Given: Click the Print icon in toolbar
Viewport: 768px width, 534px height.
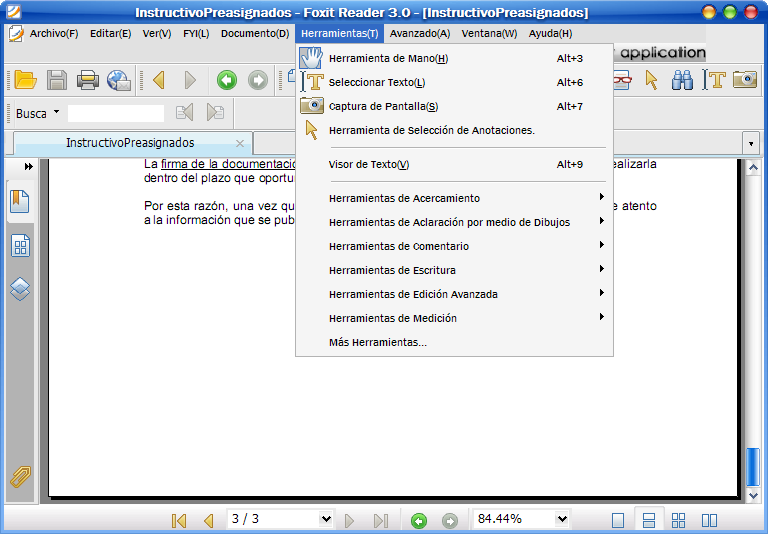Looking at the screenshot, I should tap(88, 80).
